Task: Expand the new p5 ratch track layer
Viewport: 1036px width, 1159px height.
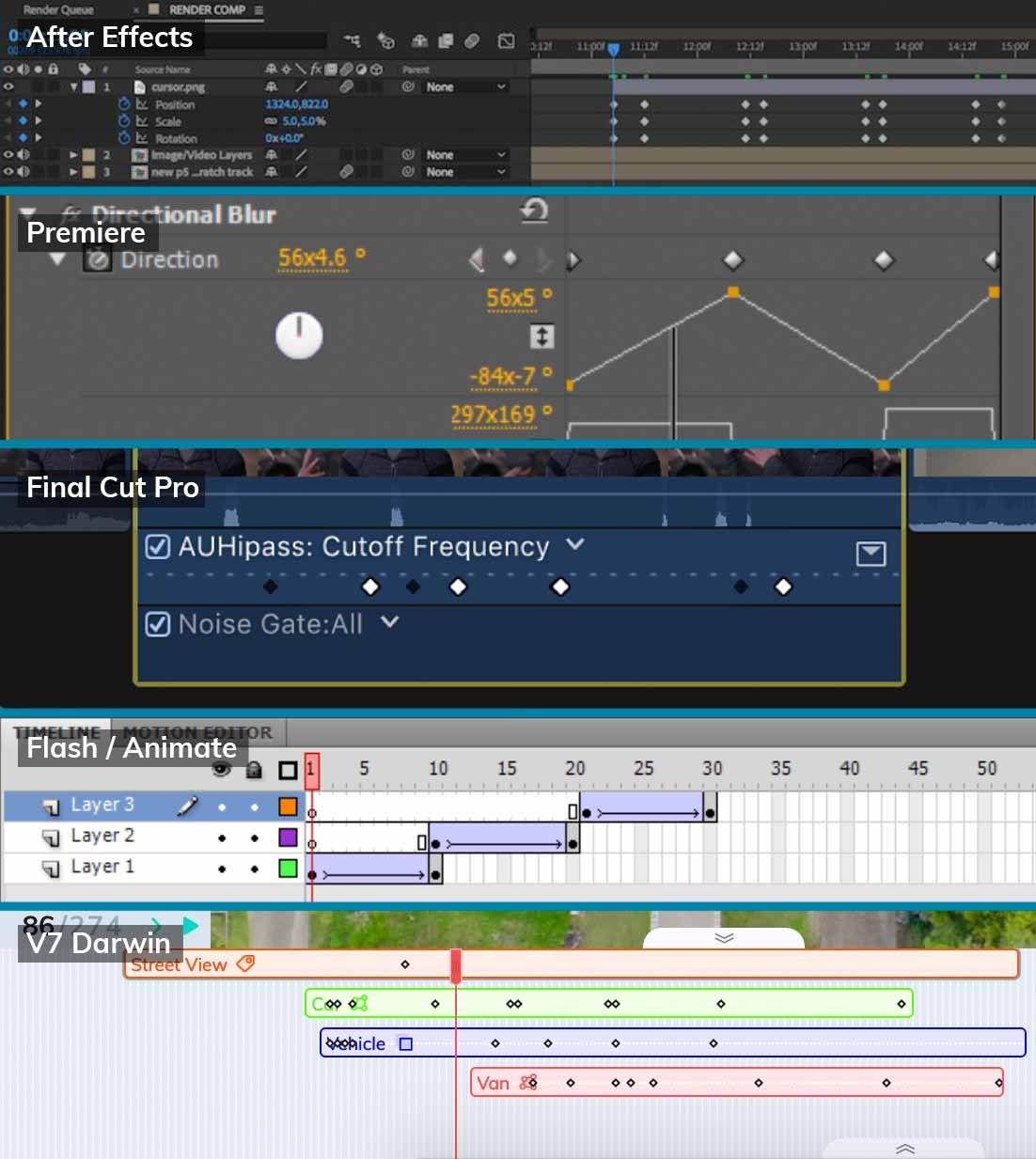Action: pos(73,172)
